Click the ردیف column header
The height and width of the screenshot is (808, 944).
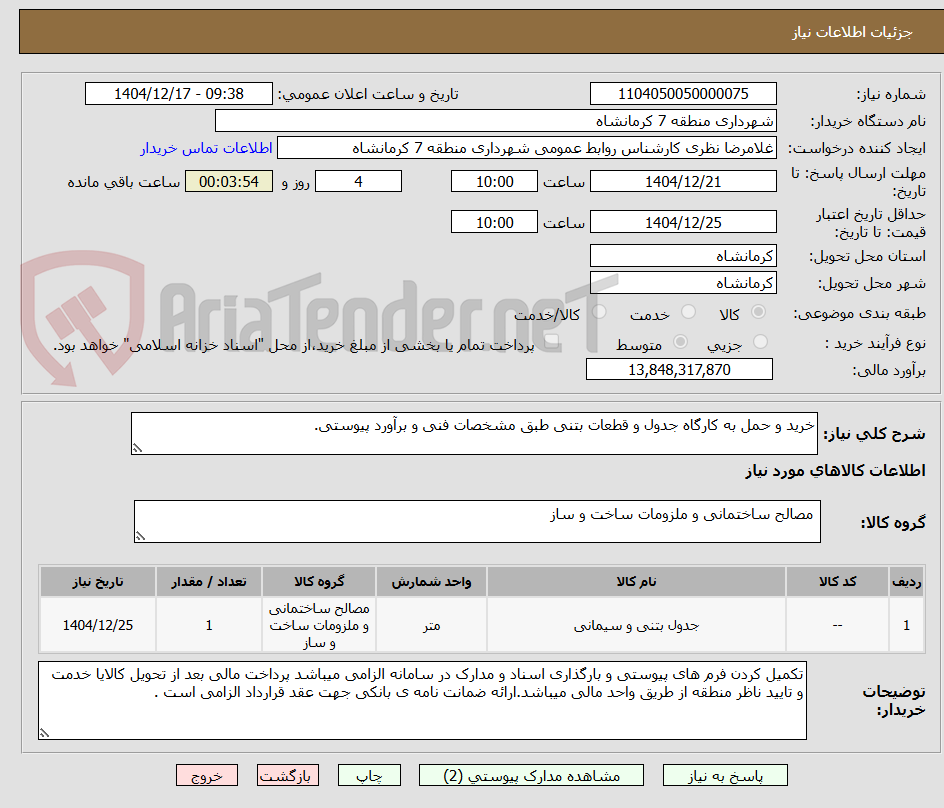coord(907,582)
